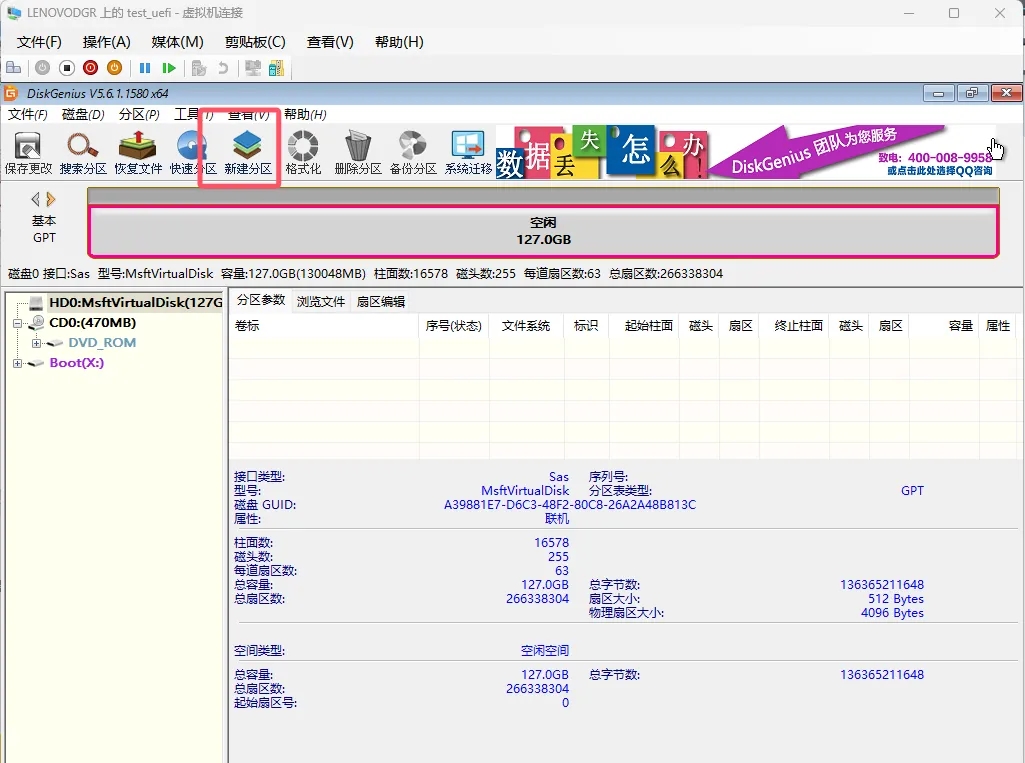Screen dimensions: 1025x763
Task: Click the rightmost VM toolbar icon
Action: point(277,67)
